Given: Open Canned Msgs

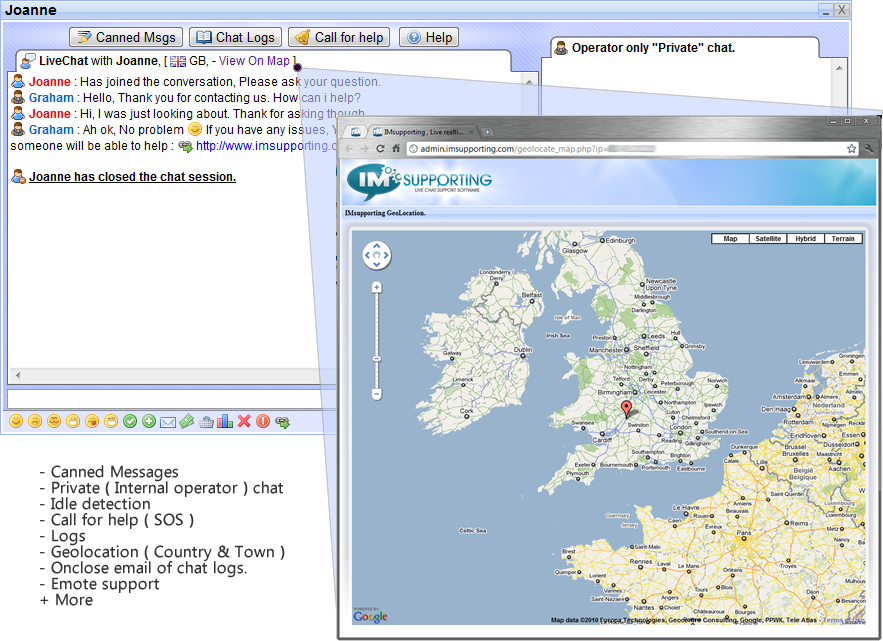Looking at the screenshot, I should tap(126, 37).
